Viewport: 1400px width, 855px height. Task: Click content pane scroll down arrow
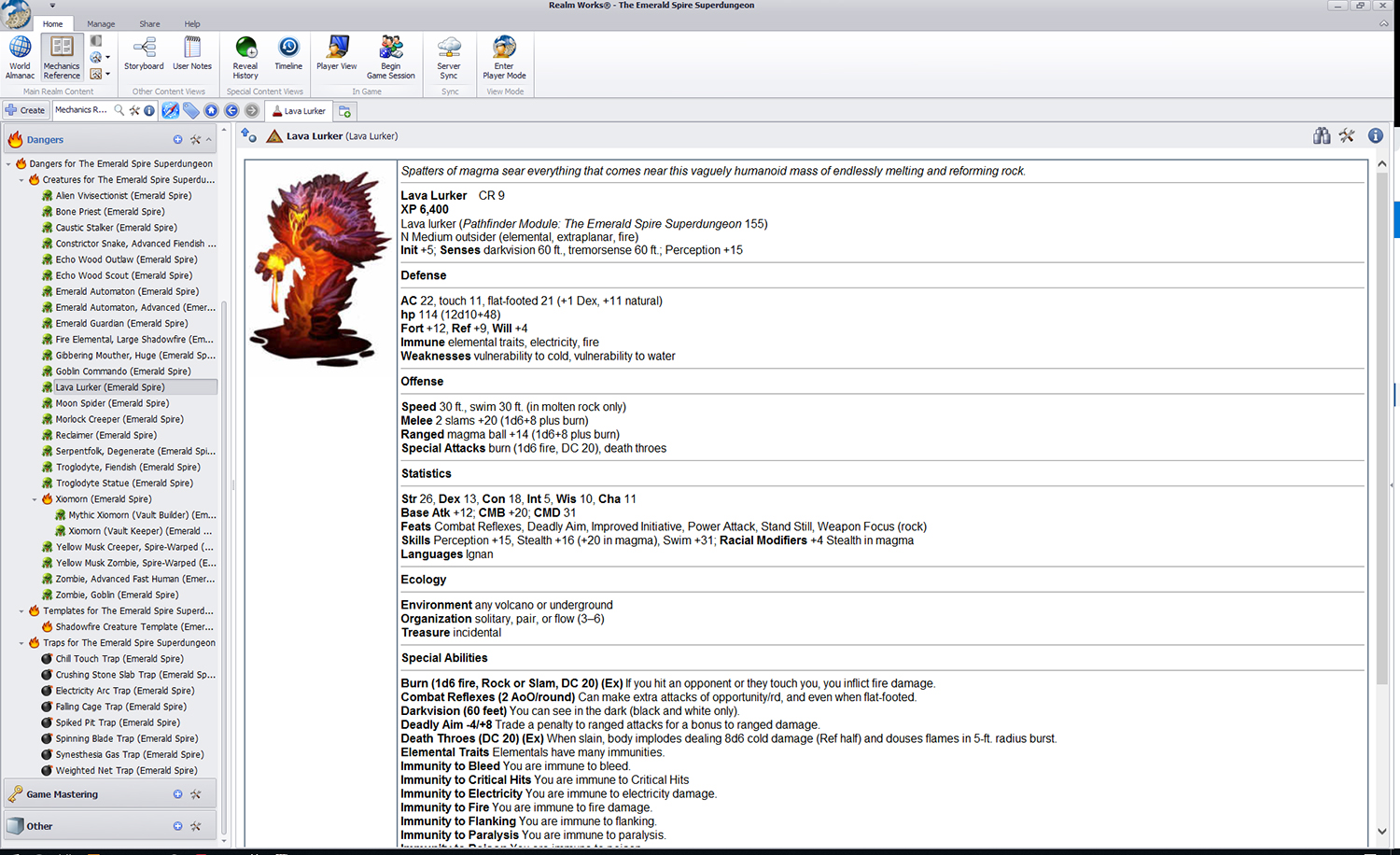[1382, 831]
